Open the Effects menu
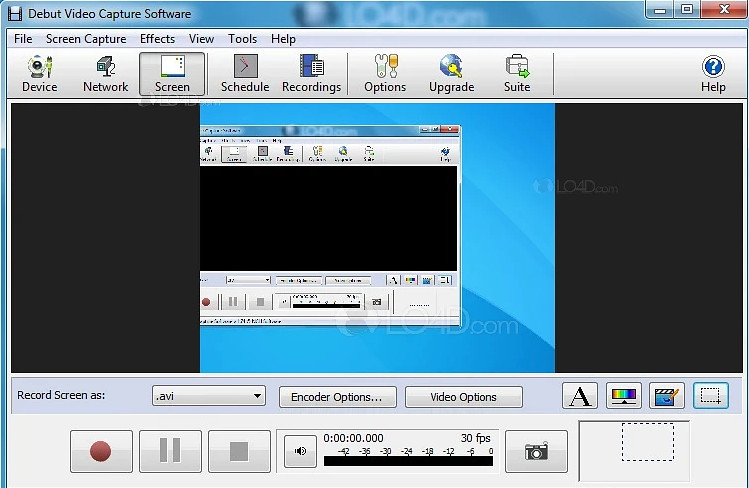Viewport: 749px width, 488px height. coord(157,39)
